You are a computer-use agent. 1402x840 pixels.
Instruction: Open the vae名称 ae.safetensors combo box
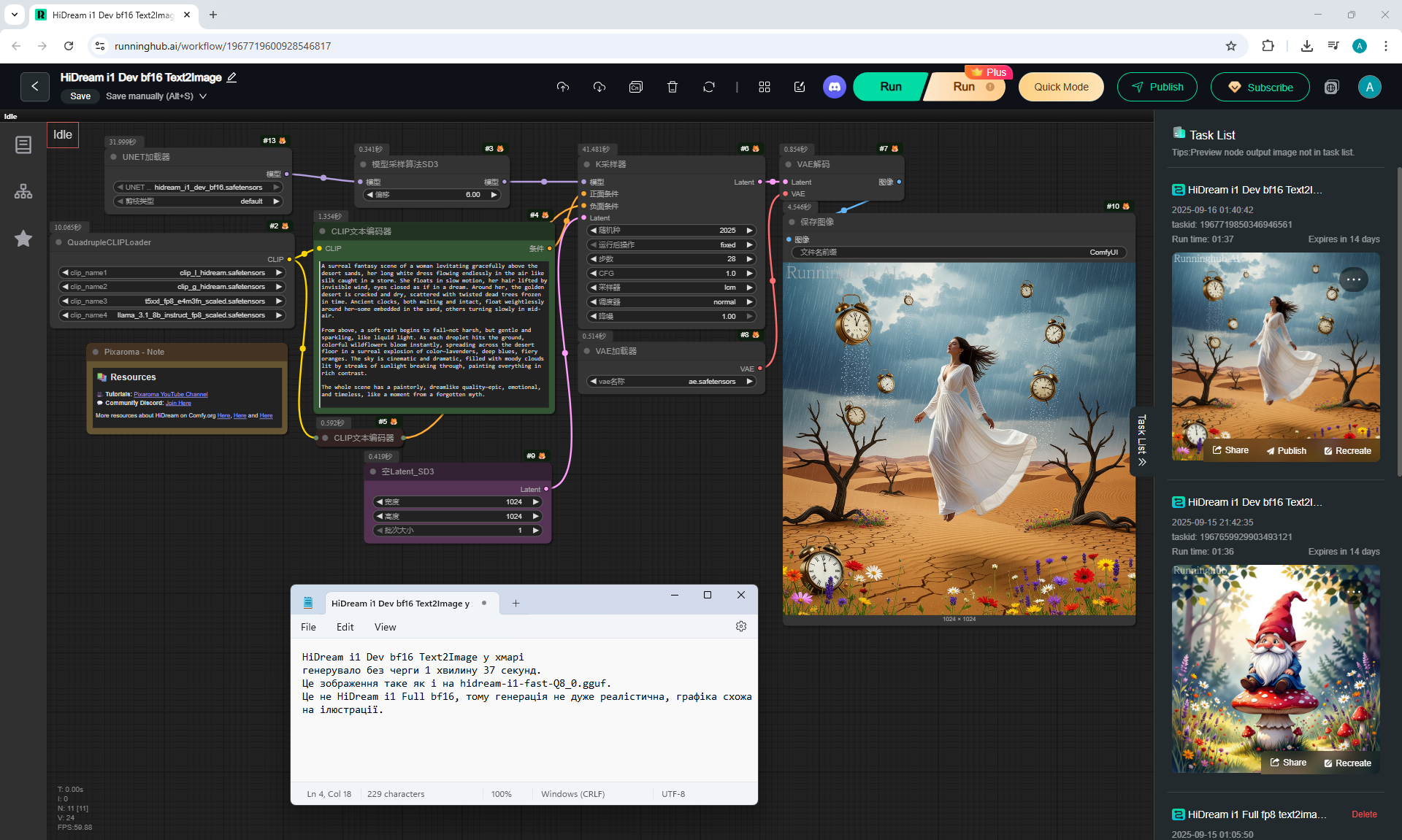coord(671,381)
